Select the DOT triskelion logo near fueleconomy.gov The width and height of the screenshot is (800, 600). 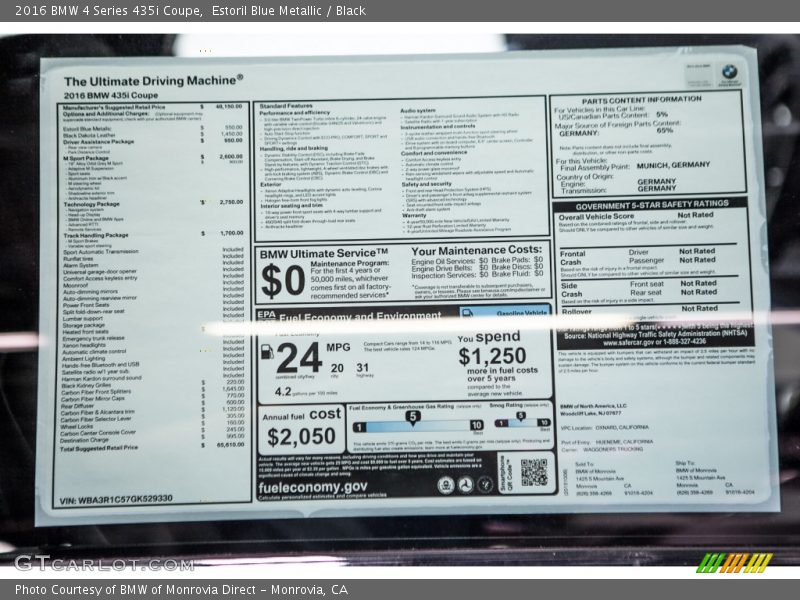click(465, 485)
